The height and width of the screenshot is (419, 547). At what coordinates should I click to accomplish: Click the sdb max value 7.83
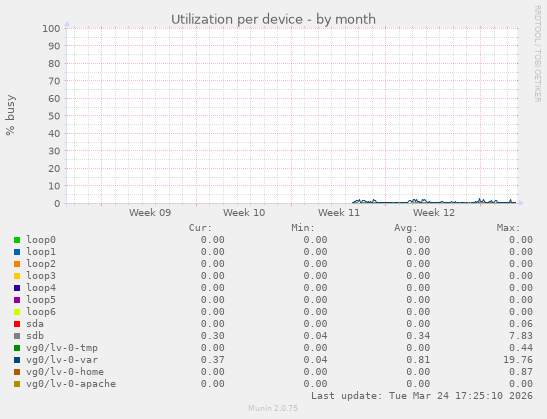(x=521, y=336)
